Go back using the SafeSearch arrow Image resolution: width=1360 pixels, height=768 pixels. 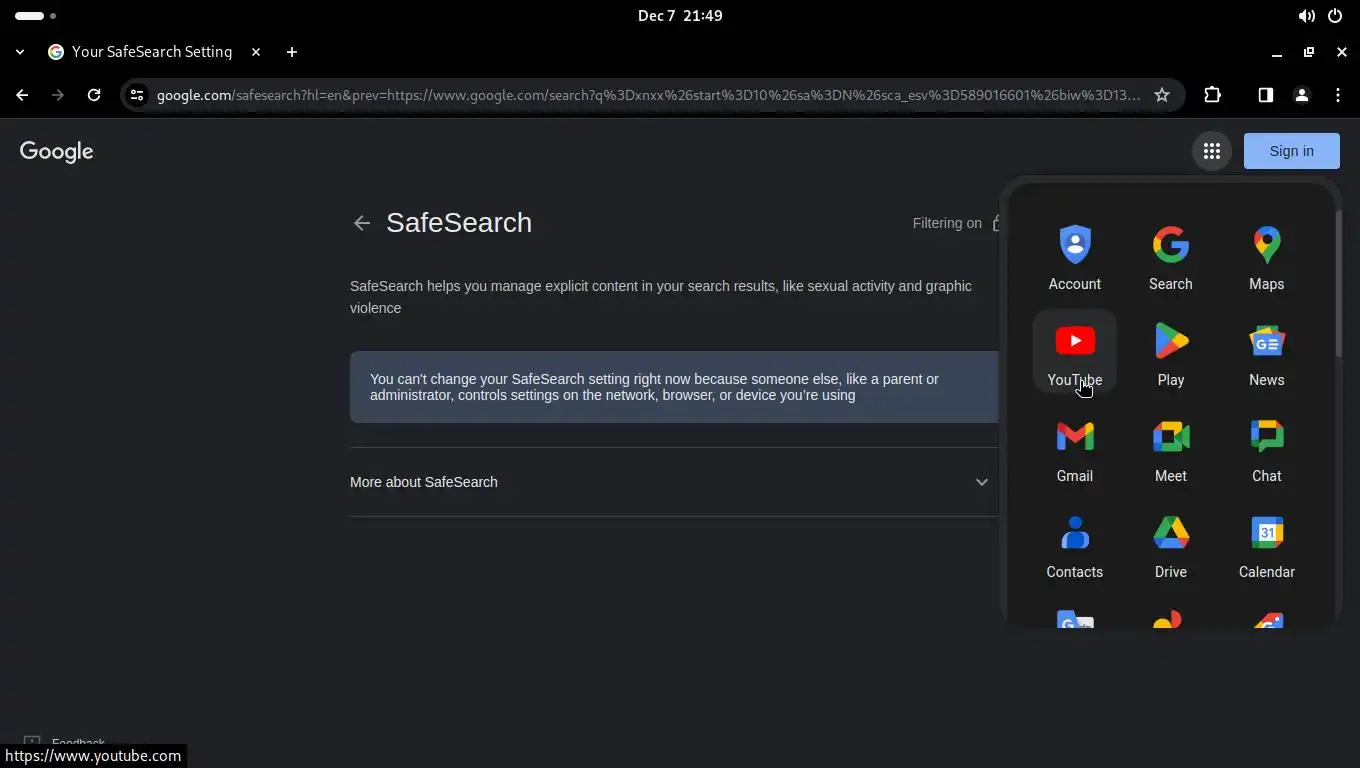point(362,223)
